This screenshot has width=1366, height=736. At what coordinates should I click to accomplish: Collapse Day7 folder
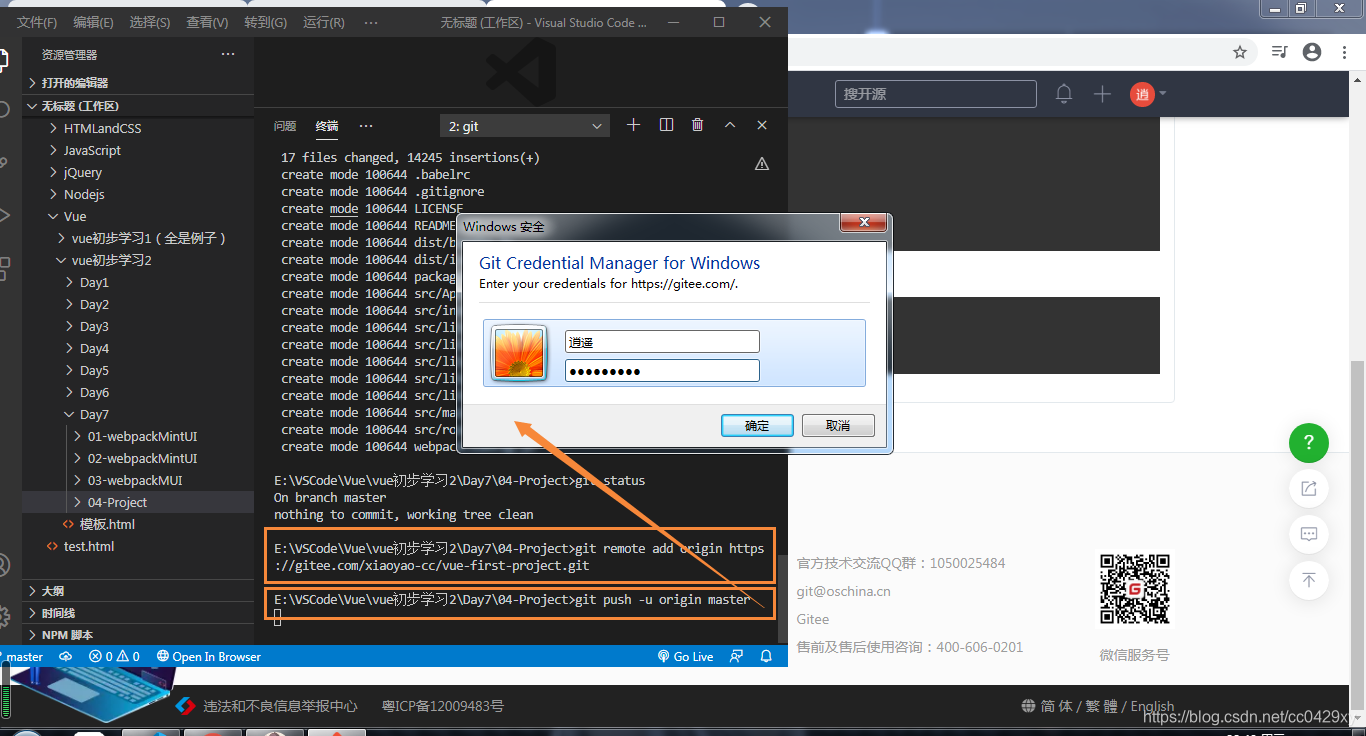pos(139,414)
